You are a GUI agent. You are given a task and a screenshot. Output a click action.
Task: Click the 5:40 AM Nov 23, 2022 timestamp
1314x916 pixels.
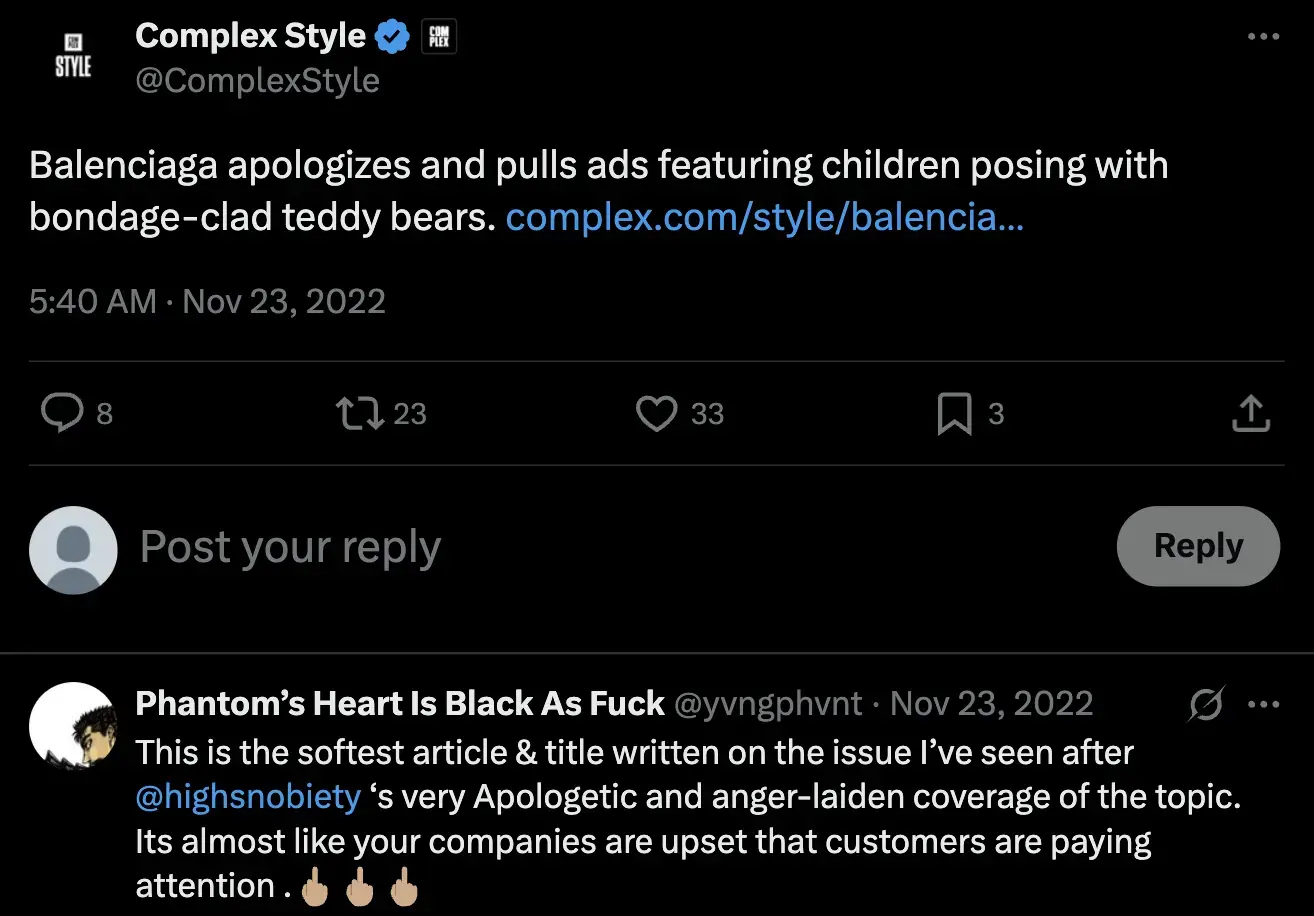(207, 301)
